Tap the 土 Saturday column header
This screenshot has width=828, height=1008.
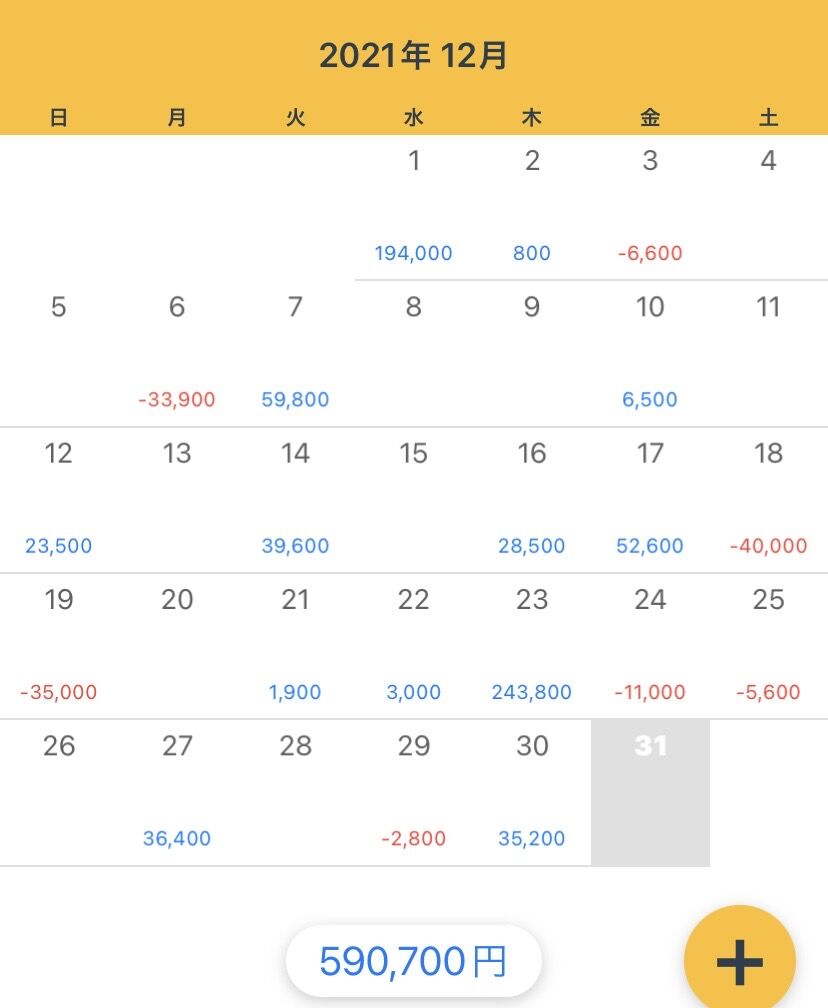pyautogui.click(x=768, y=118)
